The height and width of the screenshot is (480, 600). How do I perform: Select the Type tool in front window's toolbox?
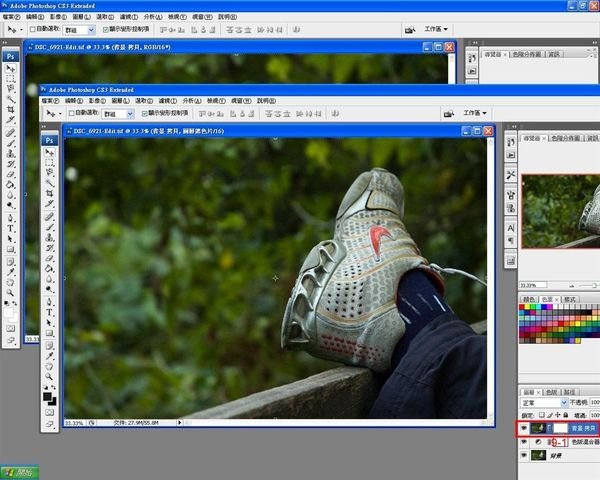pyautogui.click(x=50, y=312)
